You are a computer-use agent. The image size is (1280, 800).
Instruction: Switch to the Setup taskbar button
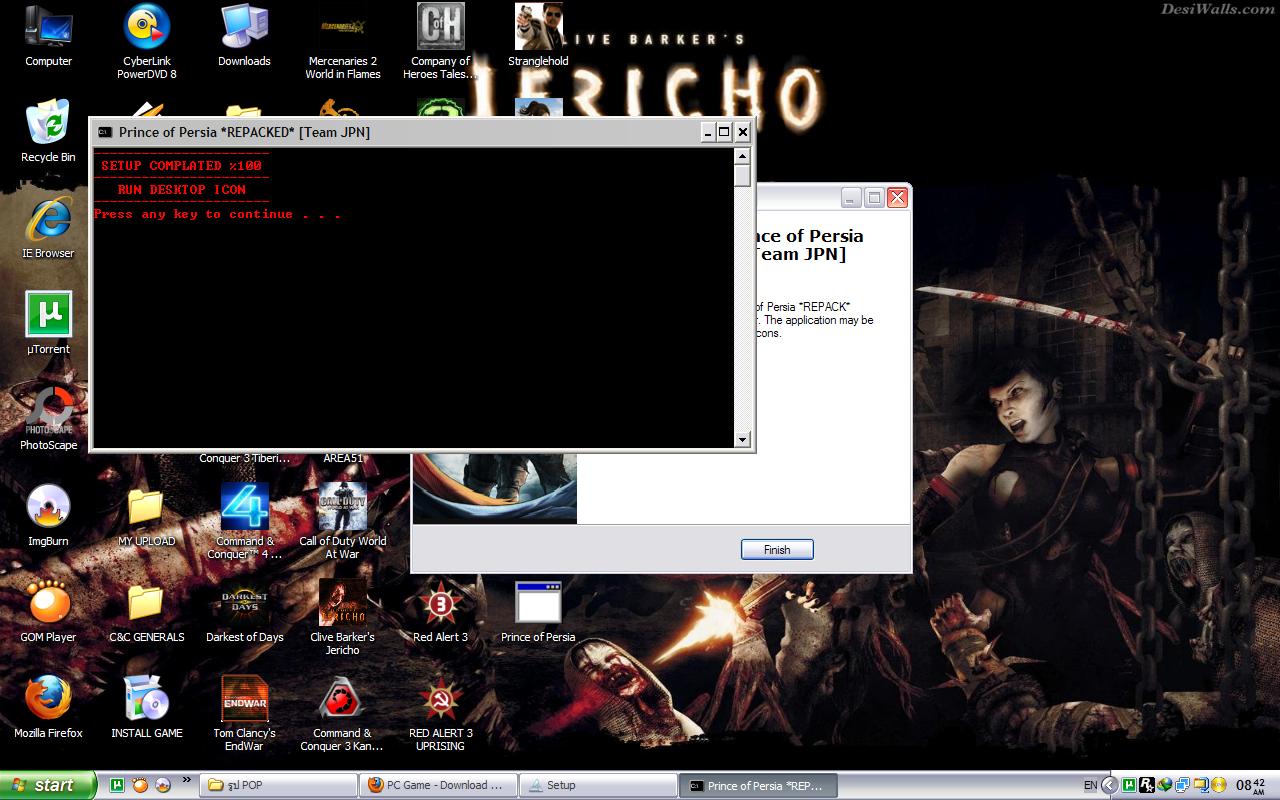599,785
